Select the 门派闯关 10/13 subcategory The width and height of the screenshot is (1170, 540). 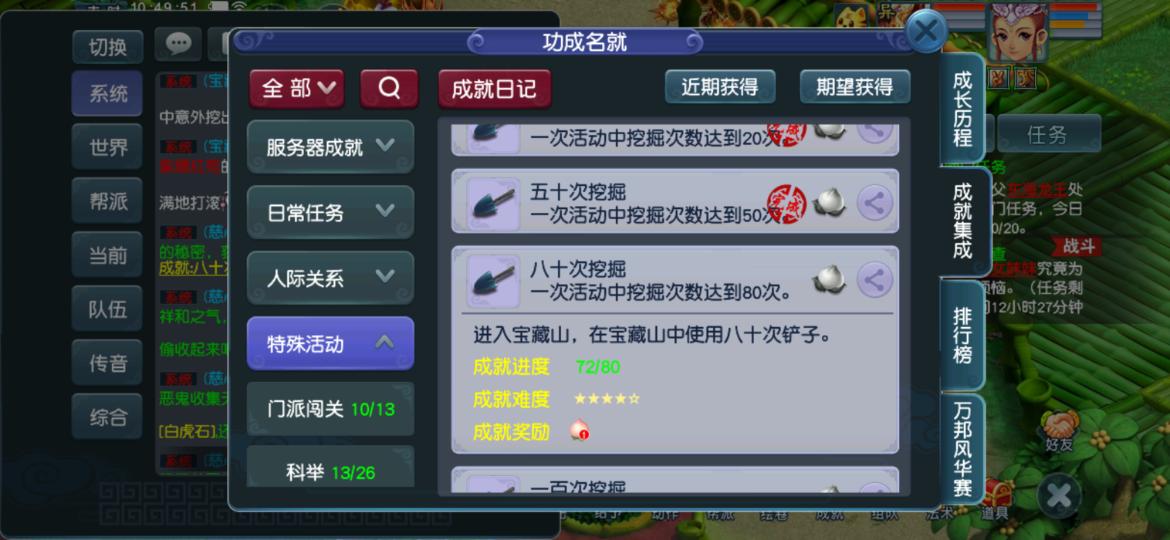[330, 409]
